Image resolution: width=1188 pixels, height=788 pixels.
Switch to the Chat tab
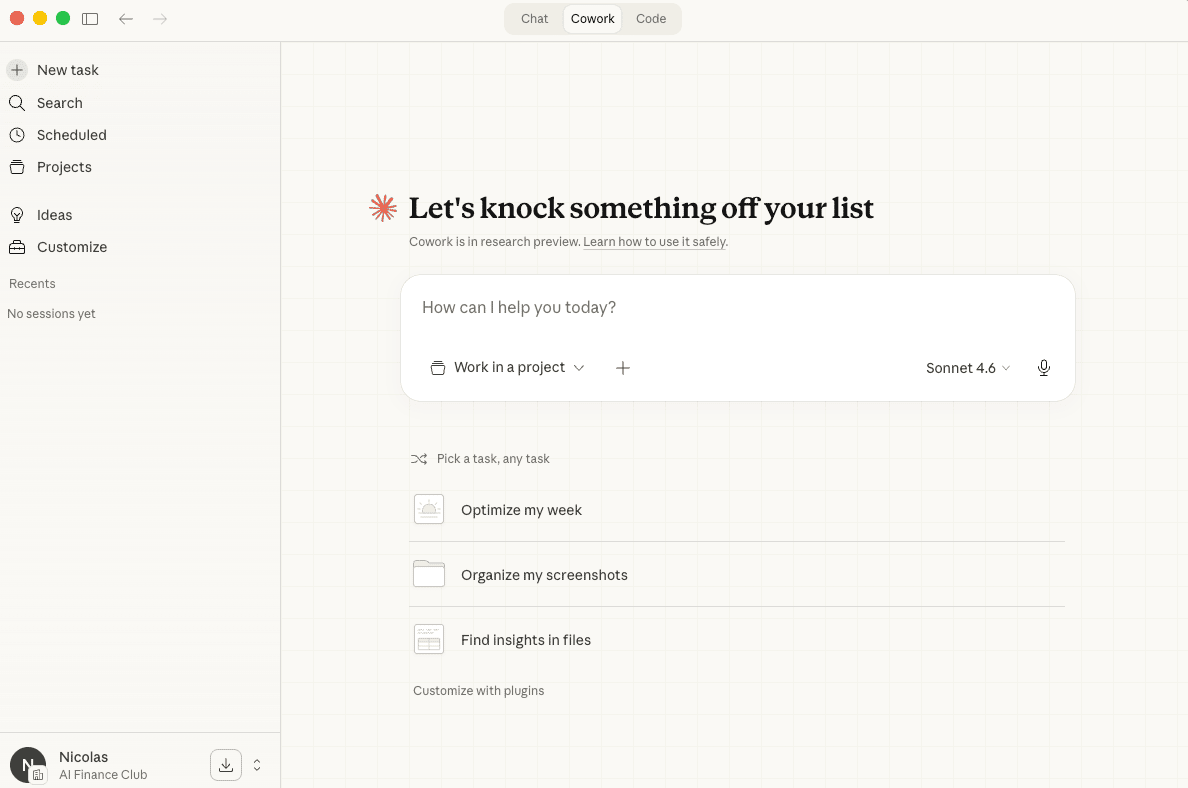pyautogui.click(x=534, y=19)
